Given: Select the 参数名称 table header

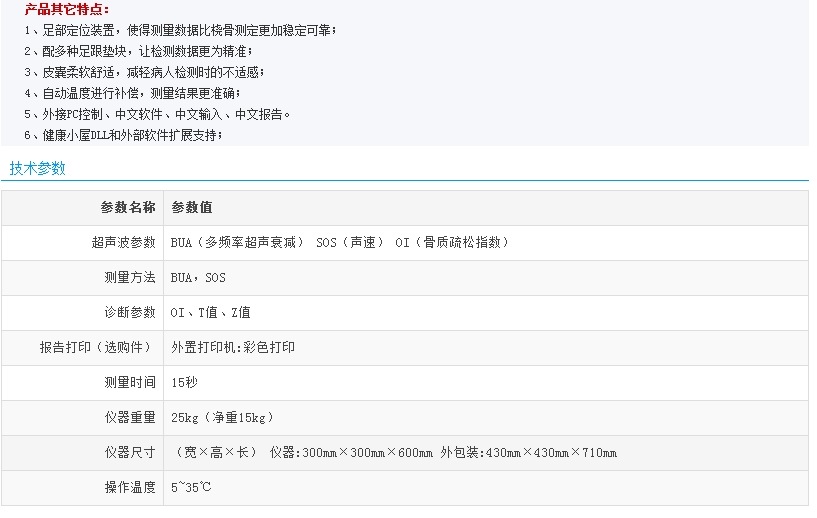Looking at the screenshot, I should click(128, 208).
